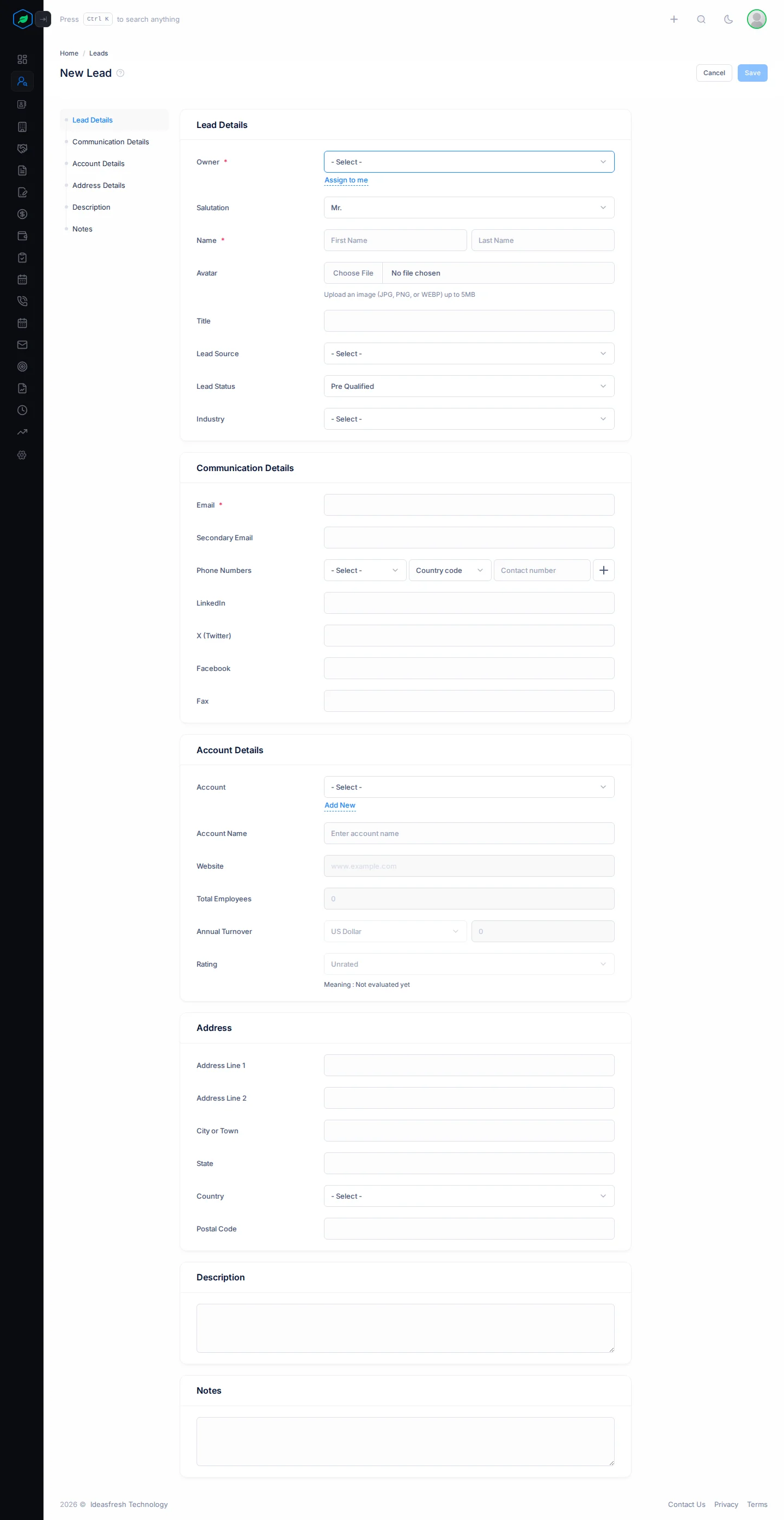Jump to Notes in side nav

(82, 229)
